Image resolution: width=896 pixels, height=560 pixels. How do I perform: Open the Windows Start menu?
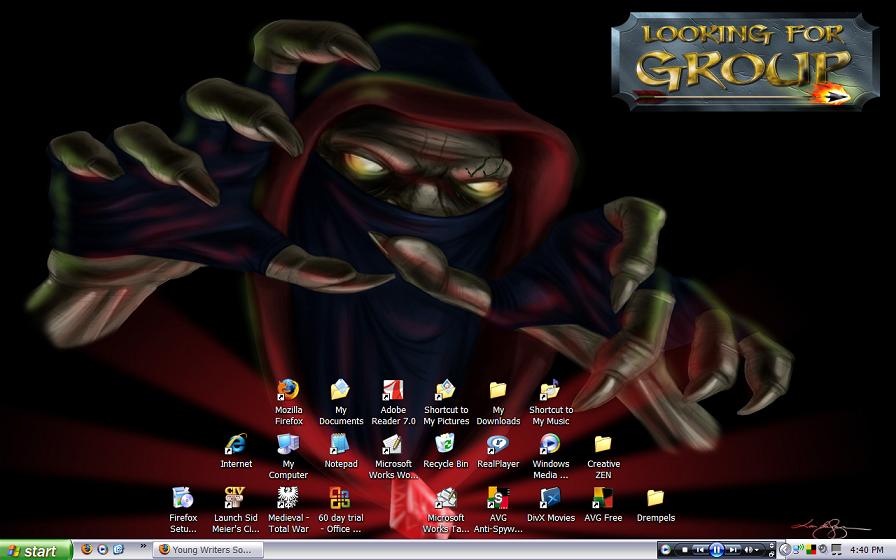coord(35,551)
